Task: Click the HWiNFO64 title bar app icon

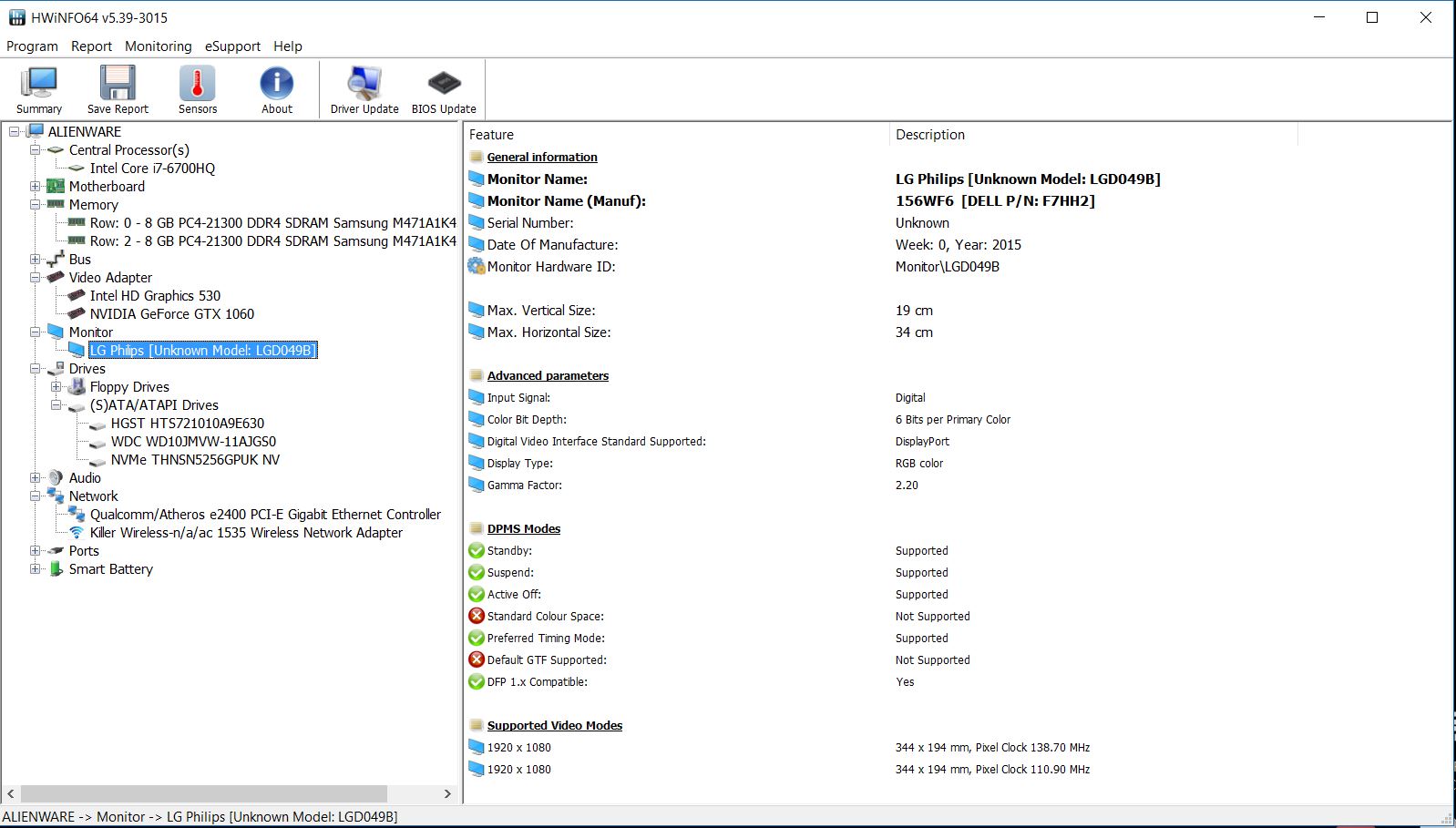Action: (17, 17)
